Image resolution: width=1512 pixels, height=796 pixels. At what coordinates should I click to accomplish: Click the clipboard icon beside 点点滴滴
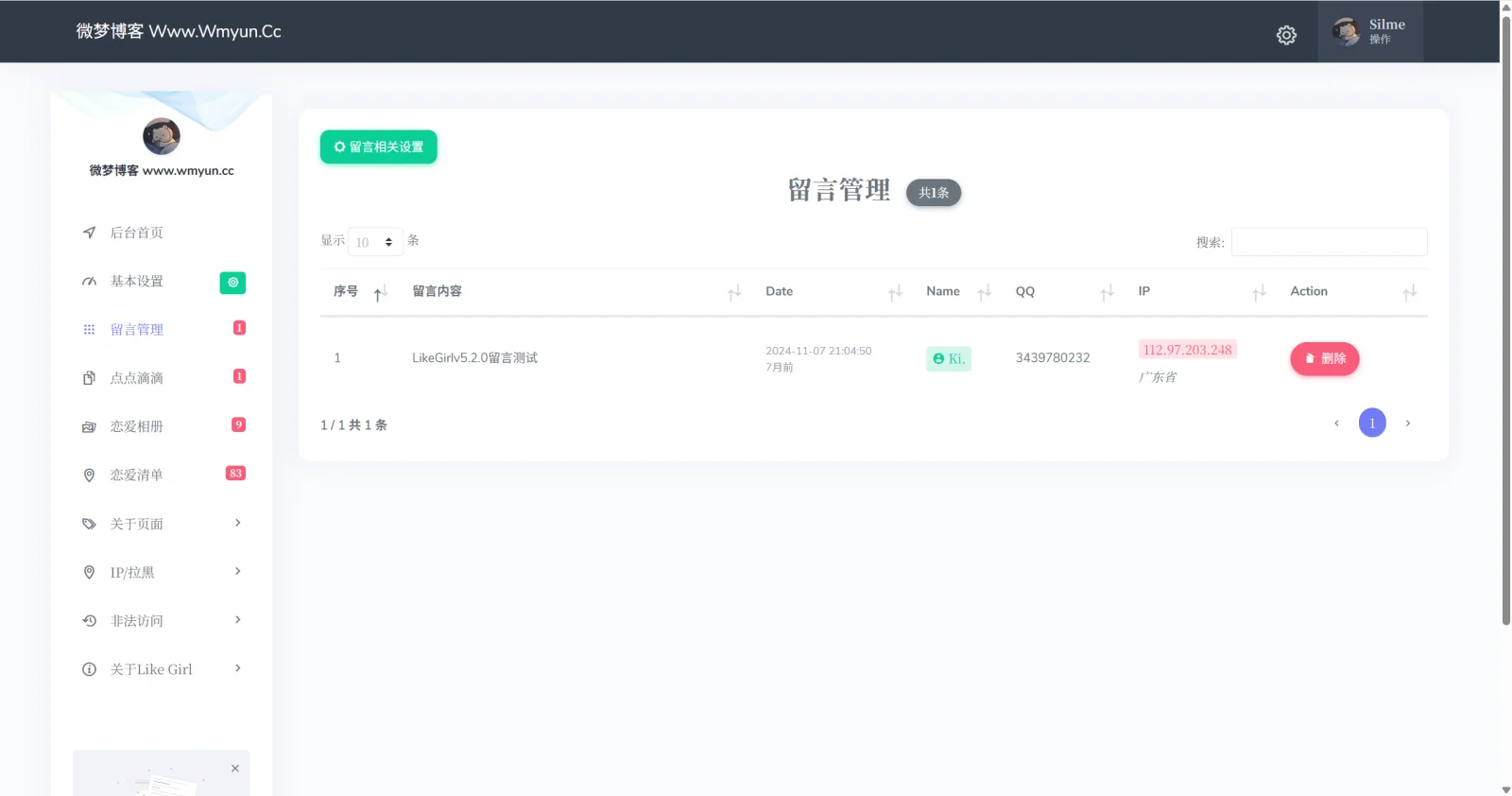pos(89,378)
